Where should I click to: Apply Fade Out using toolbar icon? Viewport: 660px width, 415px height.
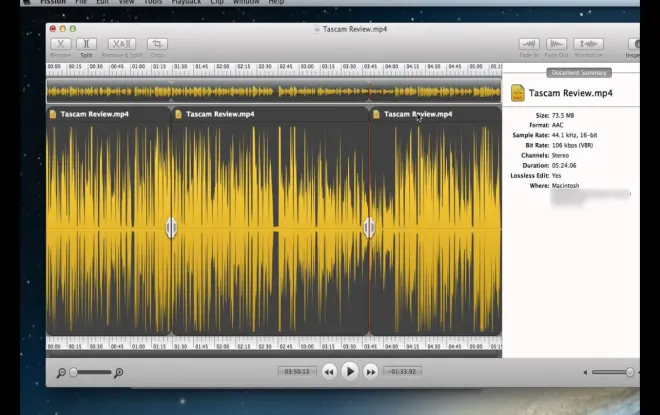click(x=556, y=44)
